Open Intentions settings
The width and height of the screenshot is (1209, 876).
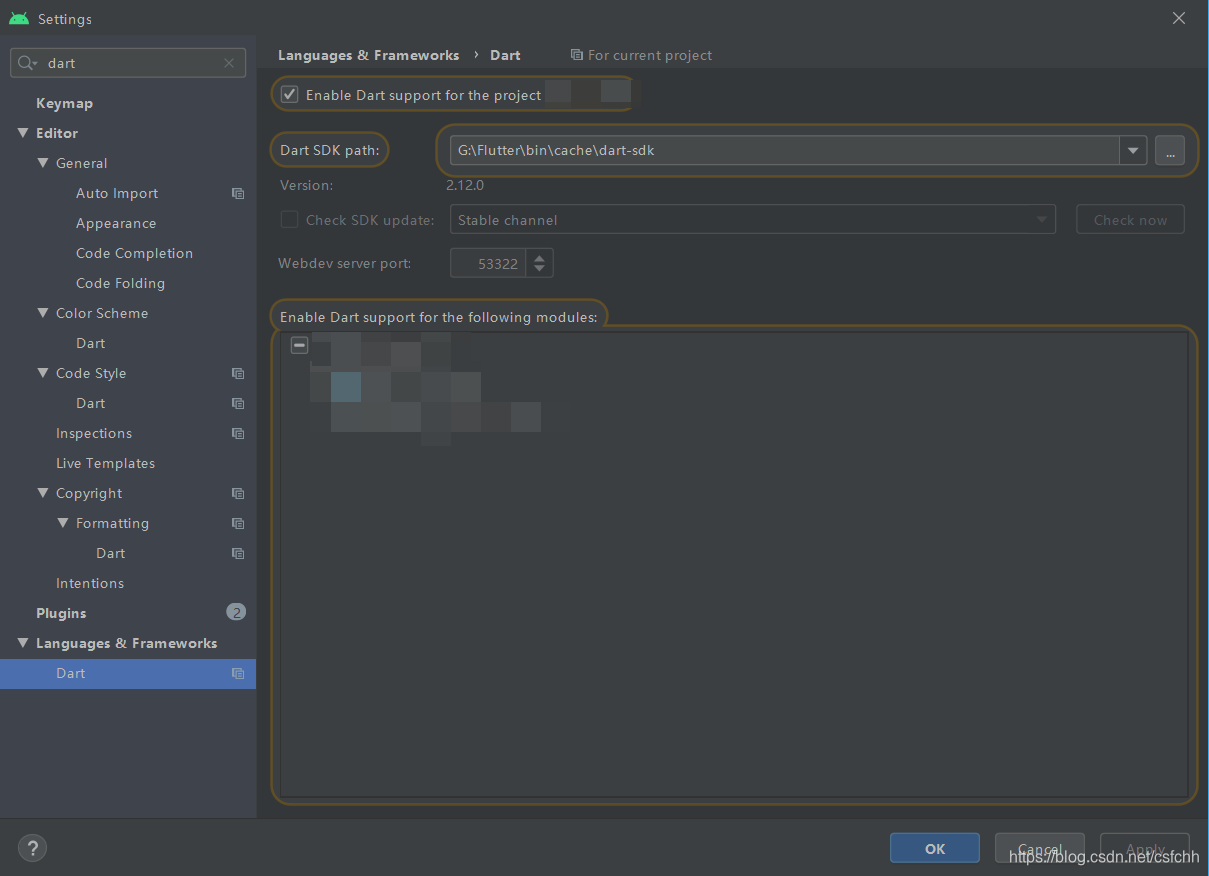[90, 583]
